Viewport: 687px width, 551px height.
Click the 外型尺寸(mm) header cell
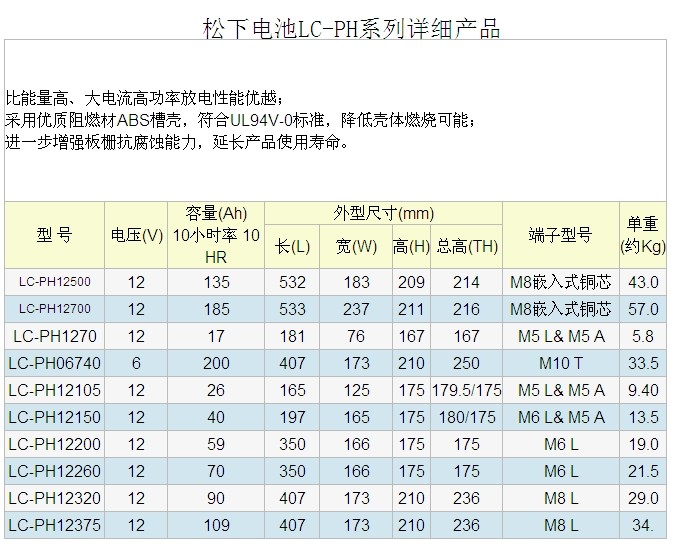(382, 214)
